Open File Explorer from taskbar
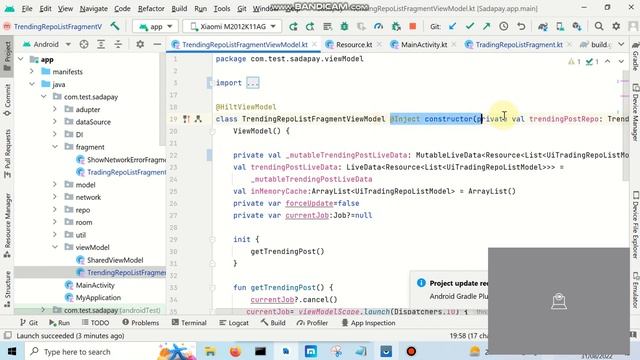This screenshot has width=640, height=360. coord(210,351)
